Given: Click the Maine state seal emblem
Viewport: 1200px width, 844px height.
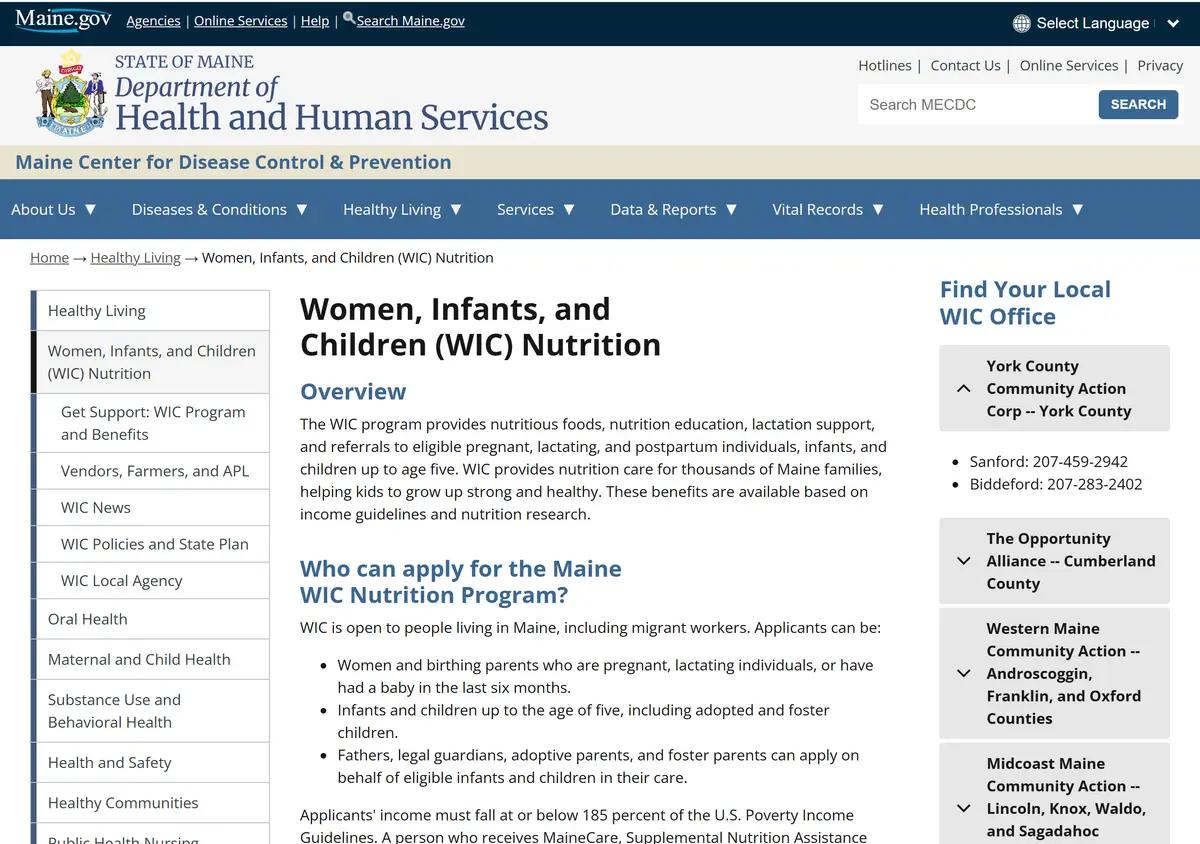Looking at the screenshot, I should pos(71,94).
